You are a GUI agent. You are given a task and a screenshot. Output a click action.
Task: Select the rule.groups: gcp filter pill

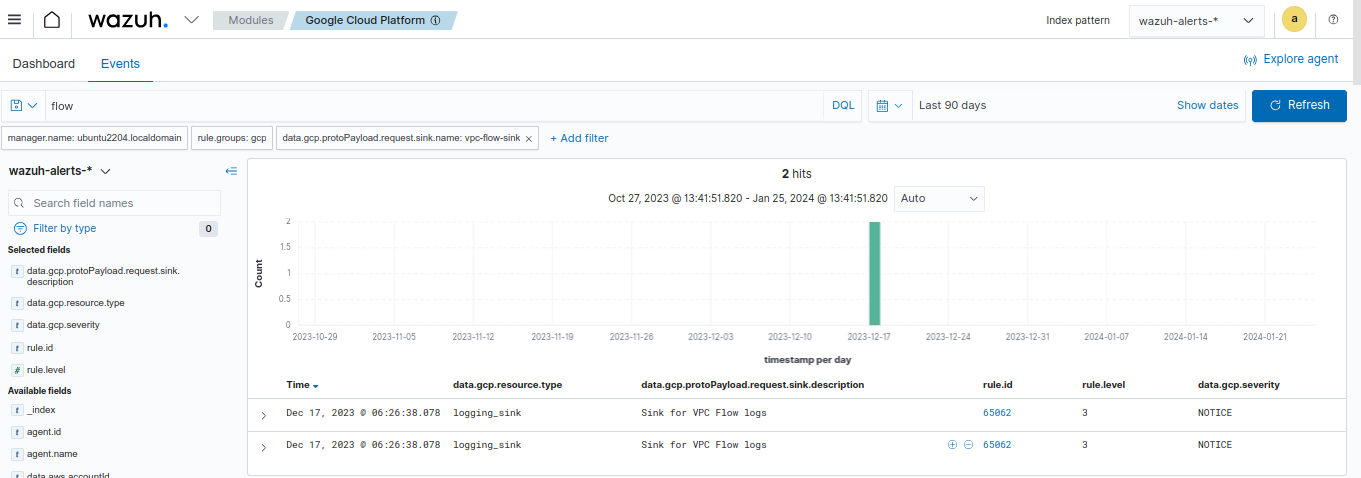(232, 138)
